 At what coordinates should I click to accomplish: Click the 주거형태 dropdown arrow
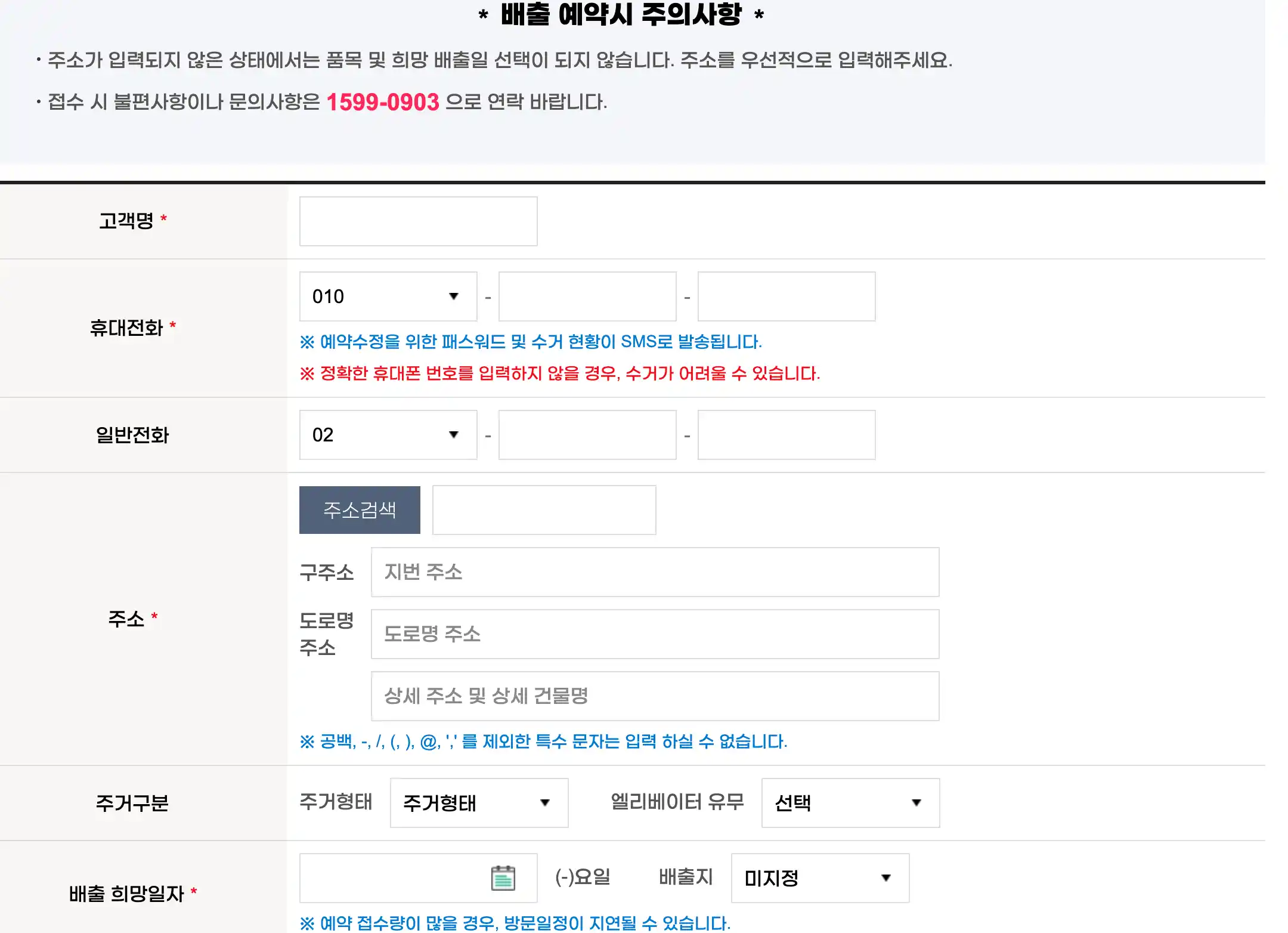(544, 803)
